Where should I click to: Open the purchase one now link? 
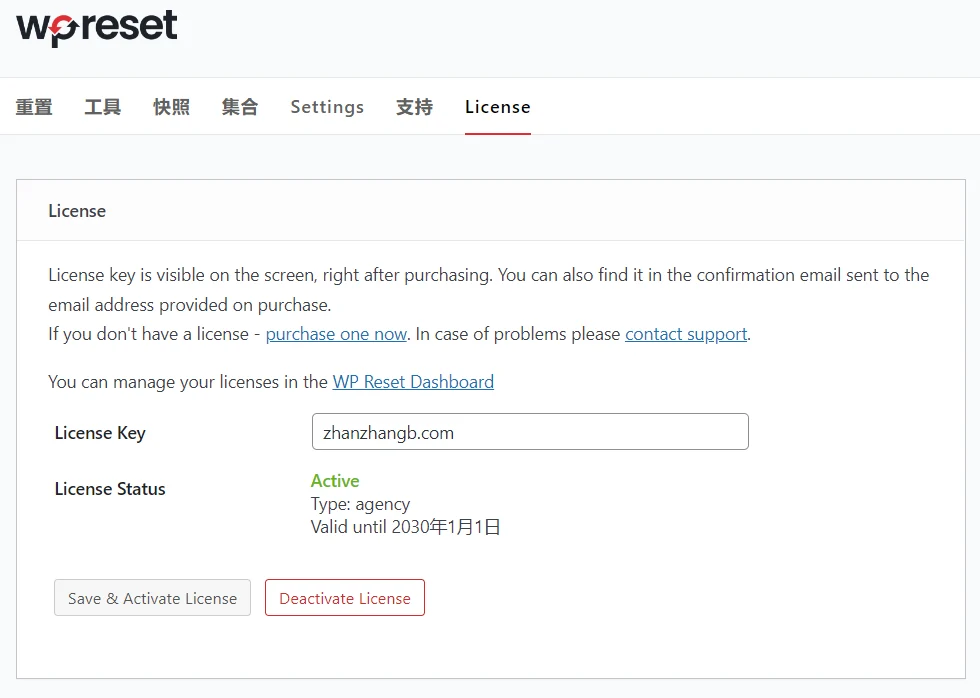336,333
